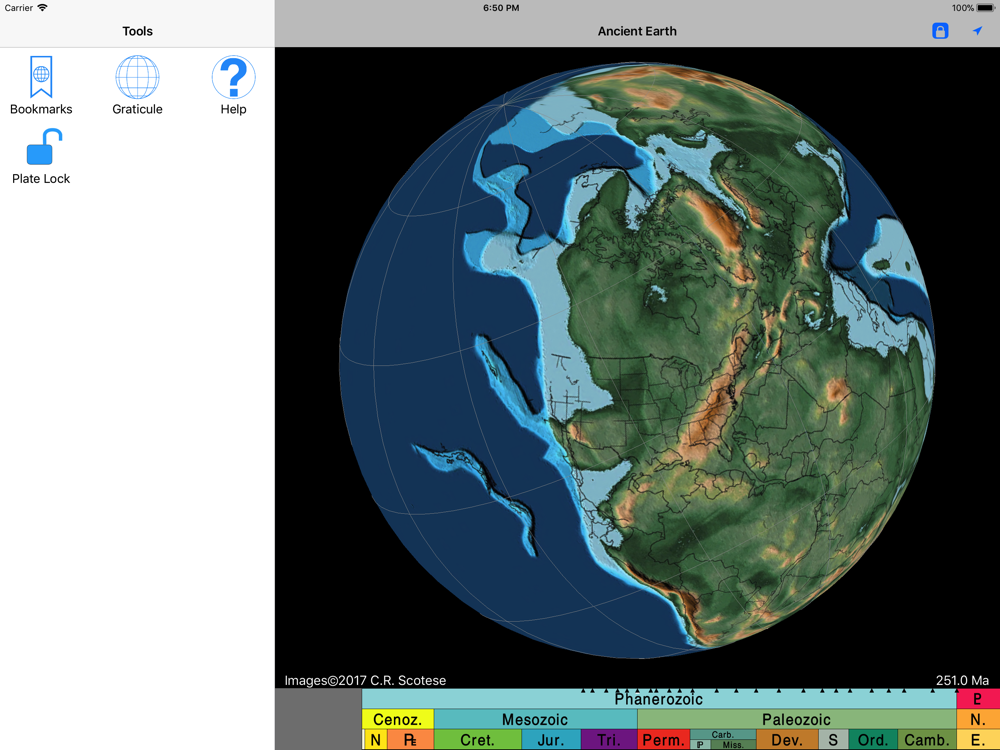This screenshot has width=1000, height=750.
Task: Jump to the Paleozoic era
Action: 796,719
